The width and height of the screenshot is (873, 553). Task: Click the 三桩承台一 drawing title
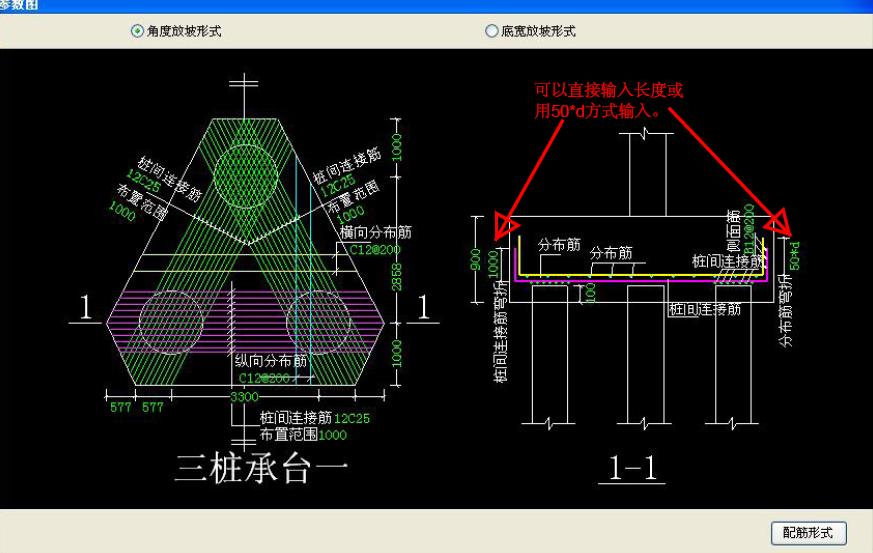(x=262, y=467)
